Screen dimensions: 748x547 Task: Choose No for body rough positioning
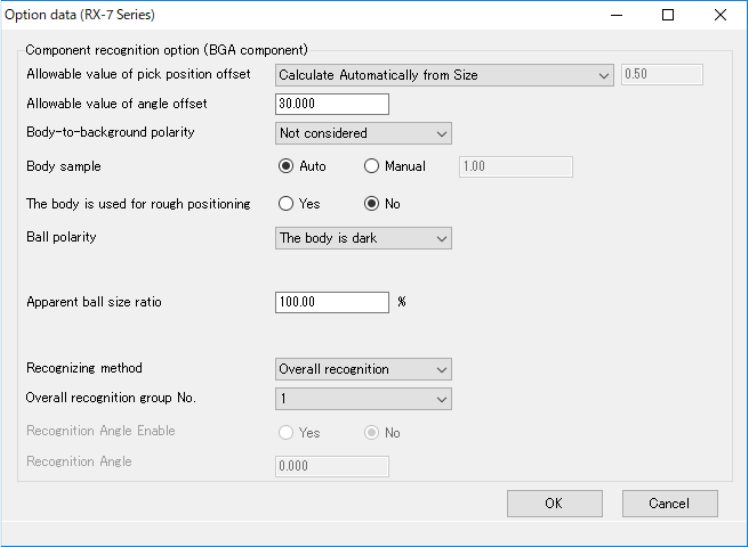(x=372, y=204)
